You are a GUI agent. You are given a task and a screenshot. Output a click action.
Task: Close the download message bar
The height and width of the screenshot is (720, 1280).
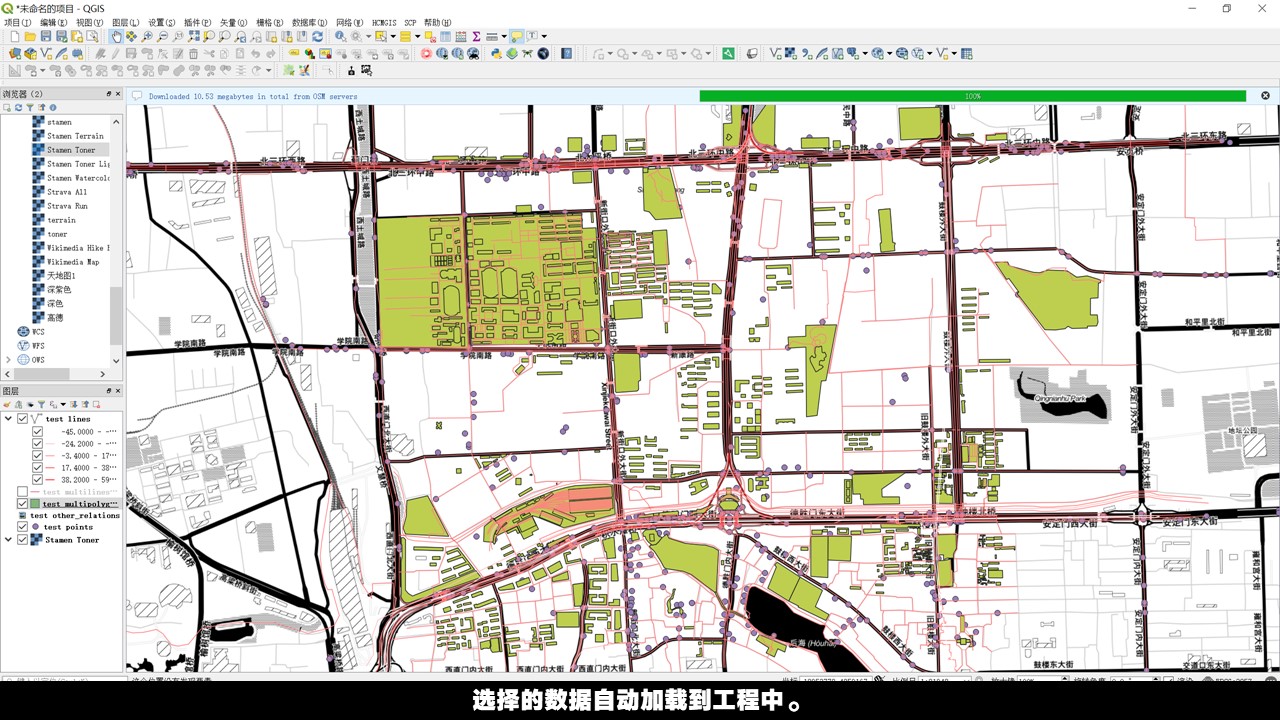tap(1265, 96)
